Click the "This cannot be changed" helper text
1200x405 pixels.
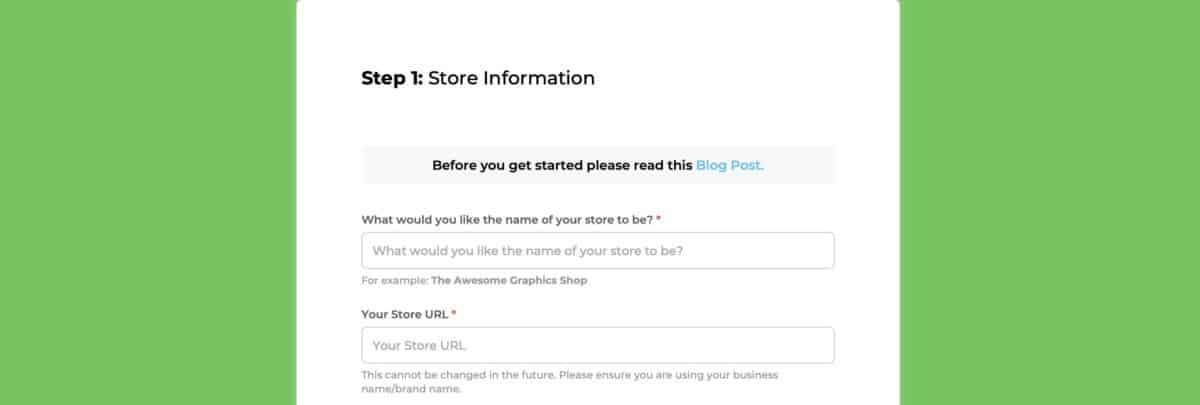[570, 375]
